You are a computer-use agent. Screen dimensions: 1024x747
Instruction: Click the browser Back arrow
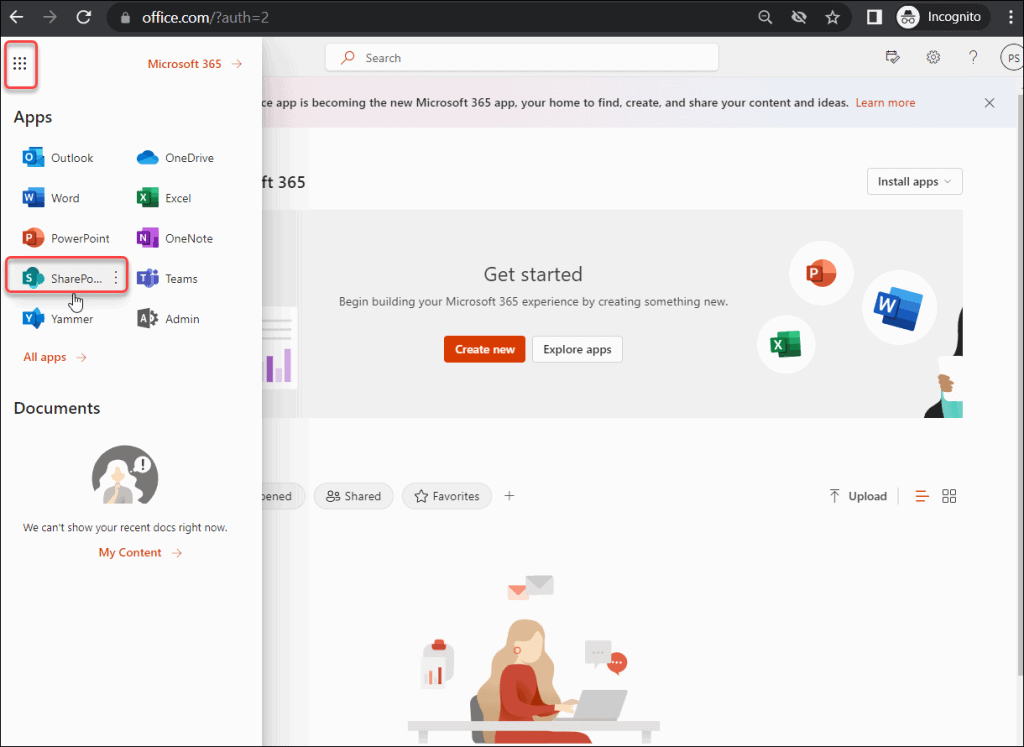pos(16,17)
